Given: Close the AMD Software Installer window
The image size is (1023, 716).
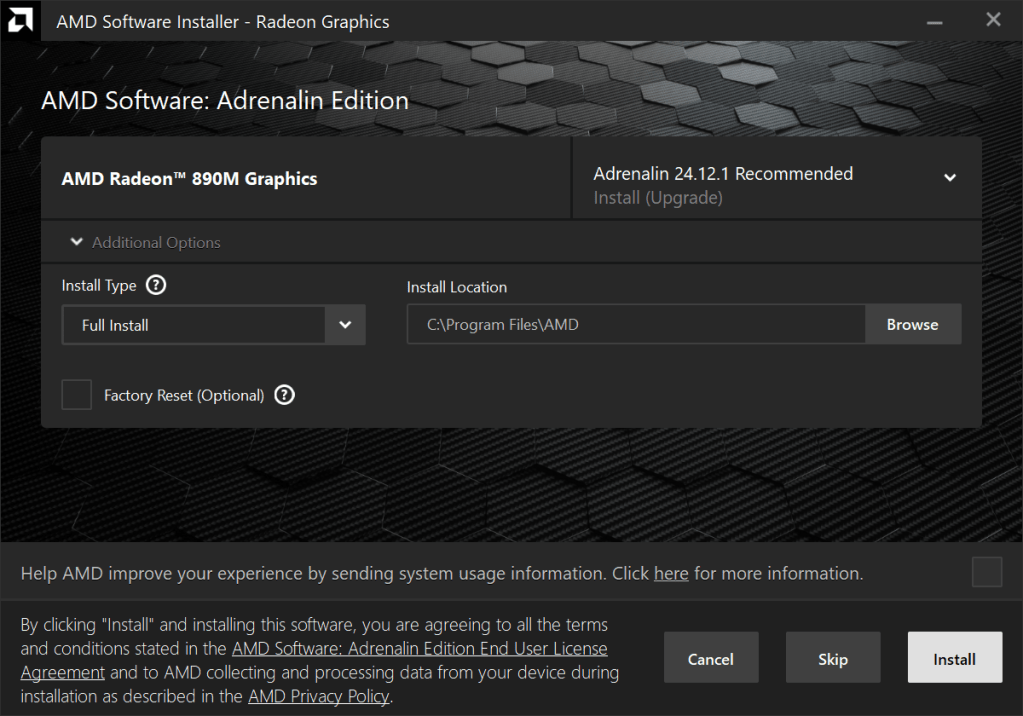Looking at the screenshot, I should click(993, 20).
